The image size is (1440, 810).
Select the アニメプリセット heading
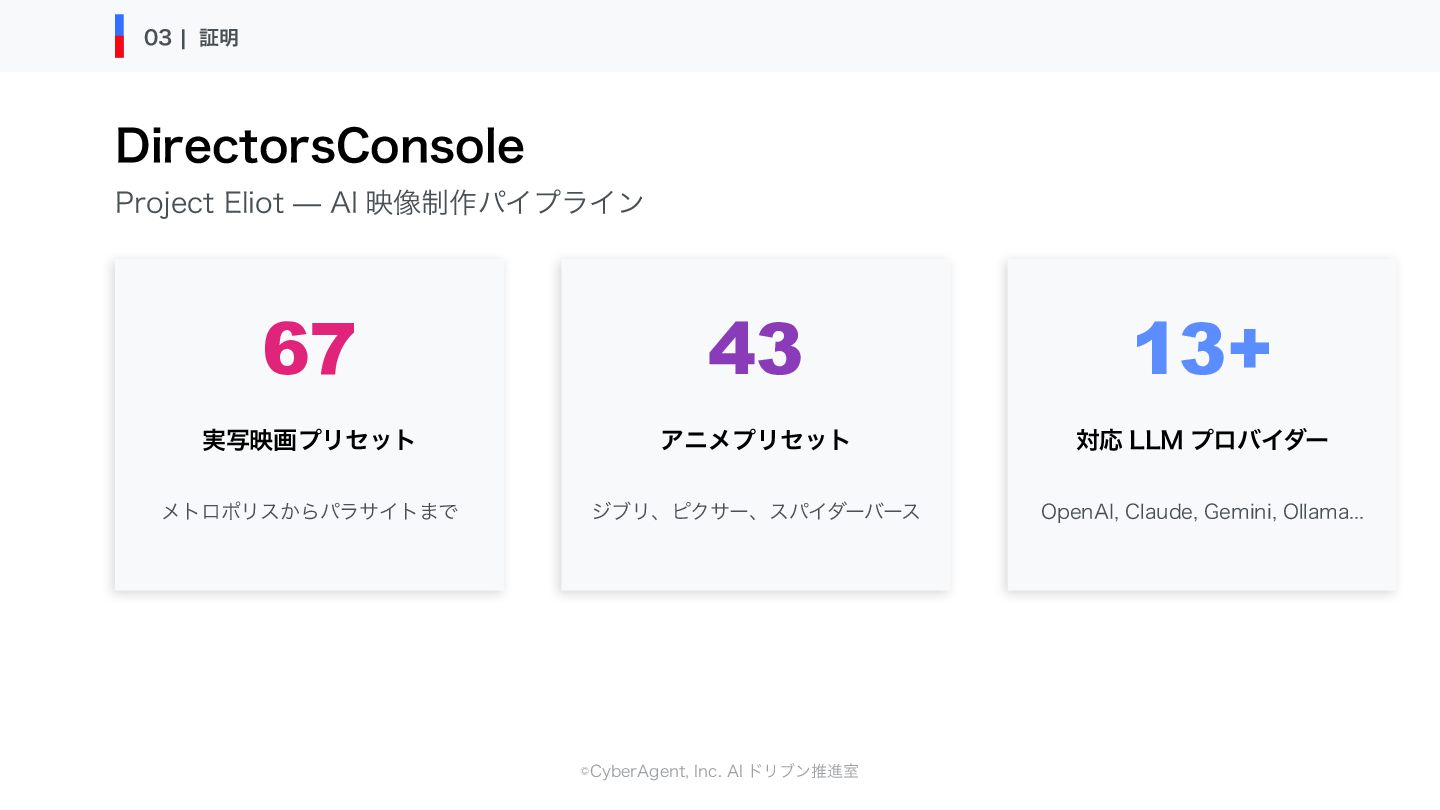tap(755, 440)
